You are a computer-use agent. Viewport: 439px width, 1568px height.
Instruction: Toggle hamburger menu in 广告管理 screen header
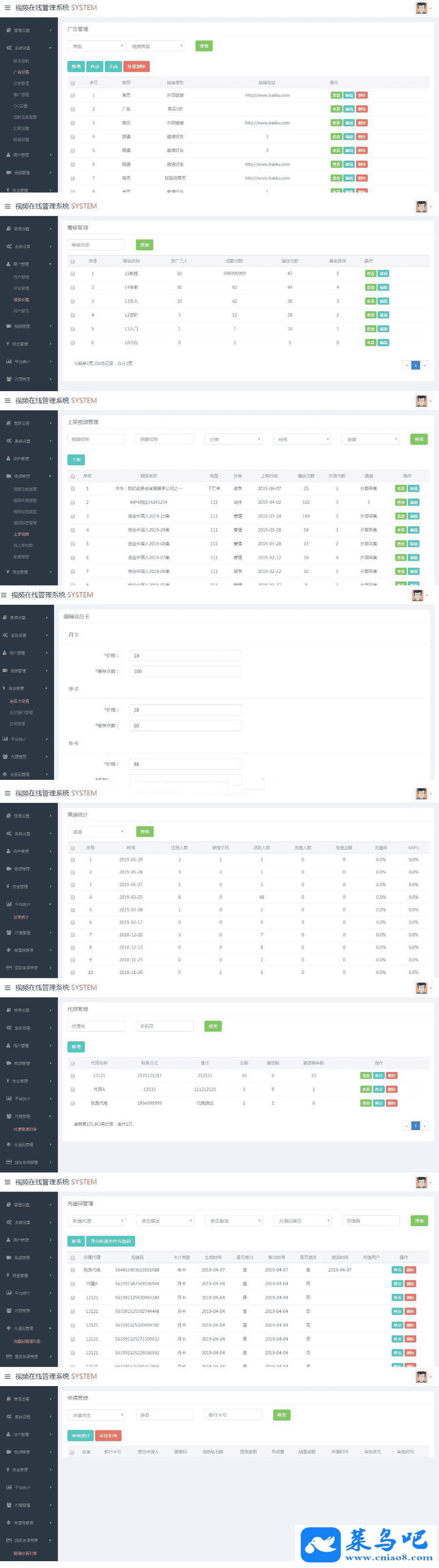coord(7,8)
